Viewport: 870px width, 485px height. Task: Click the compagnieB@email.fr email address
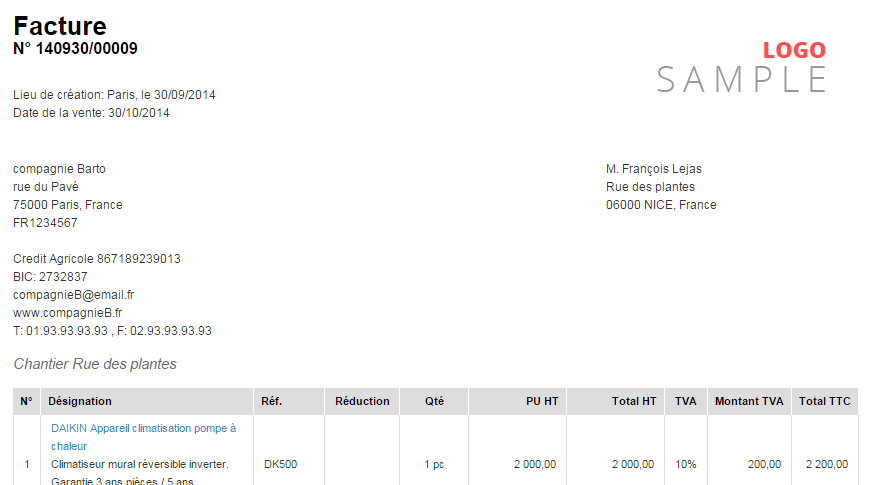click(73, 295)
